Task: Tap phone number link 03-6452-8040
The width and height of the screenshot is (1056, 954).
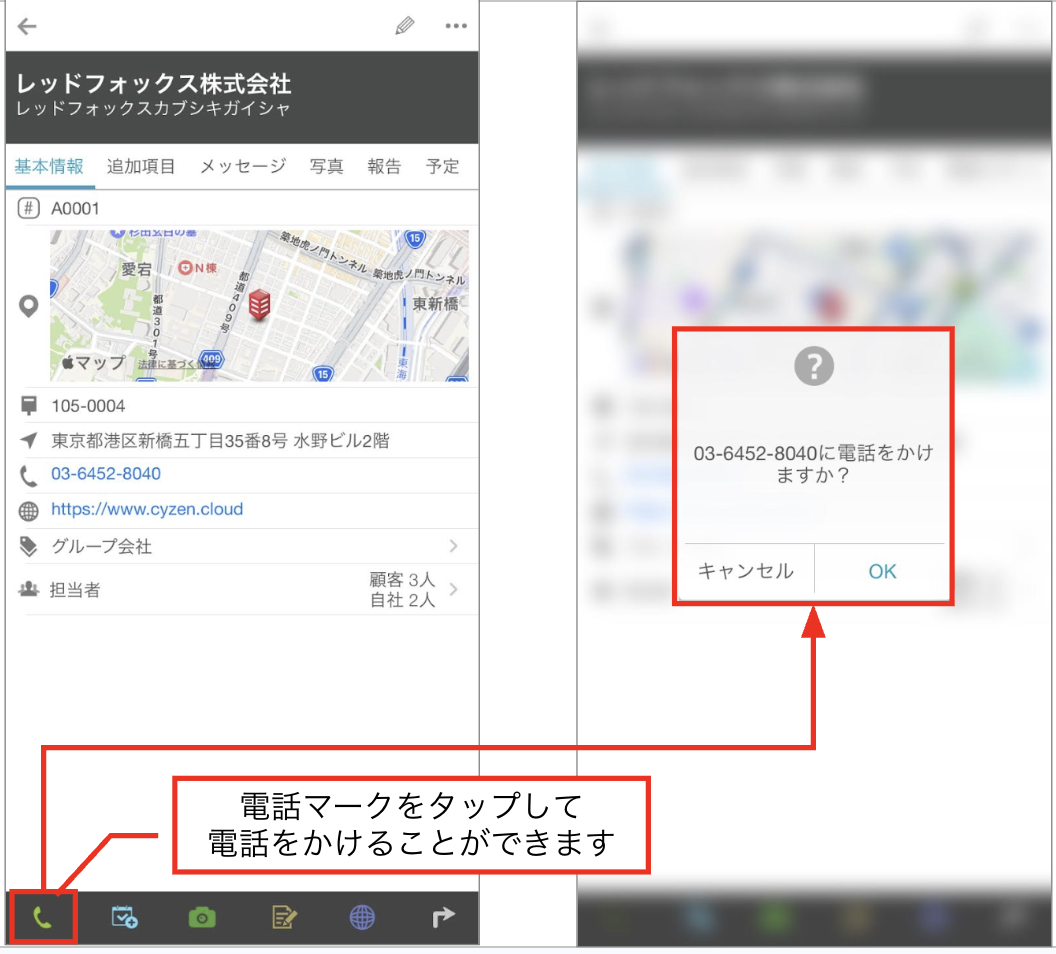Action: click(106, 474)
